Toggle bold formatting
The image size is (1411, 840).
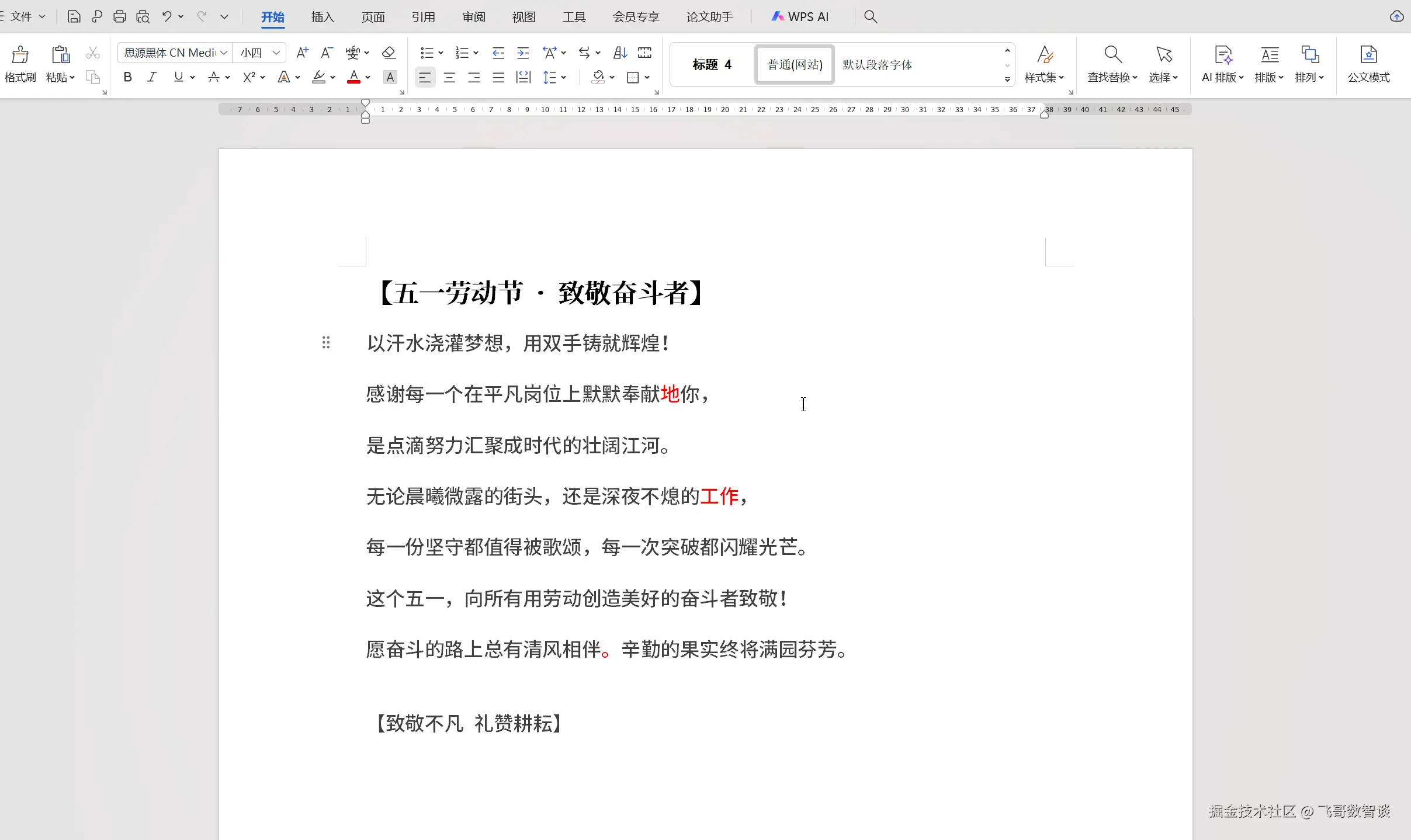128,77
